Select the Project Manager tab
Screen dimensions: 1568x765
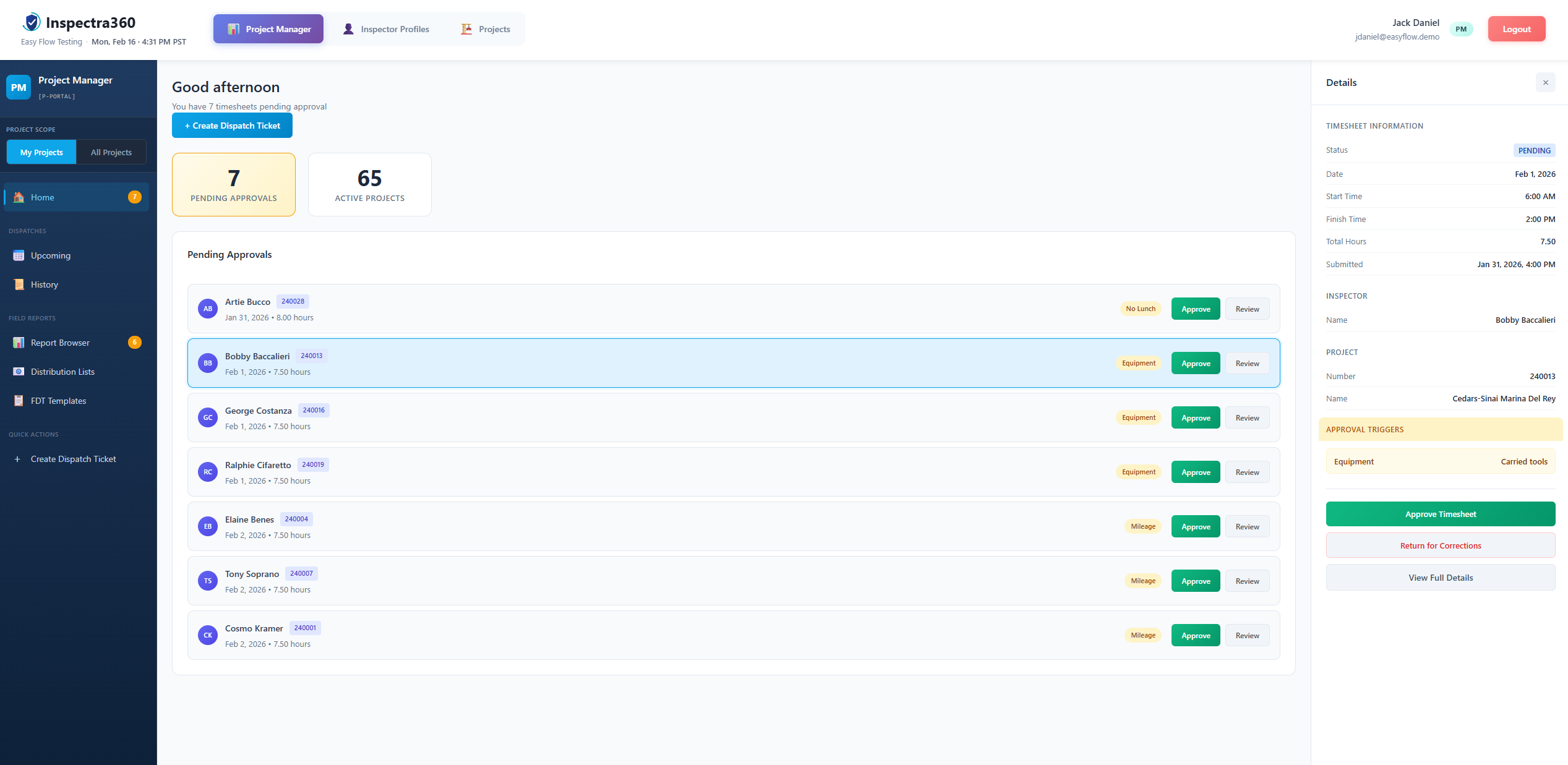(268, 28)
